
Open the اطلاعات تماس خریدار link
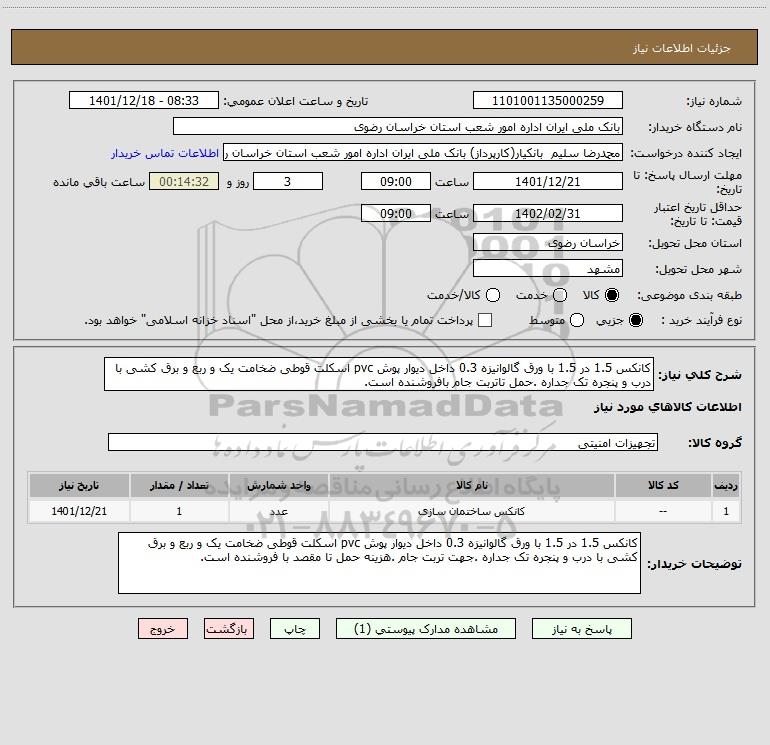(x=165, y=153)
